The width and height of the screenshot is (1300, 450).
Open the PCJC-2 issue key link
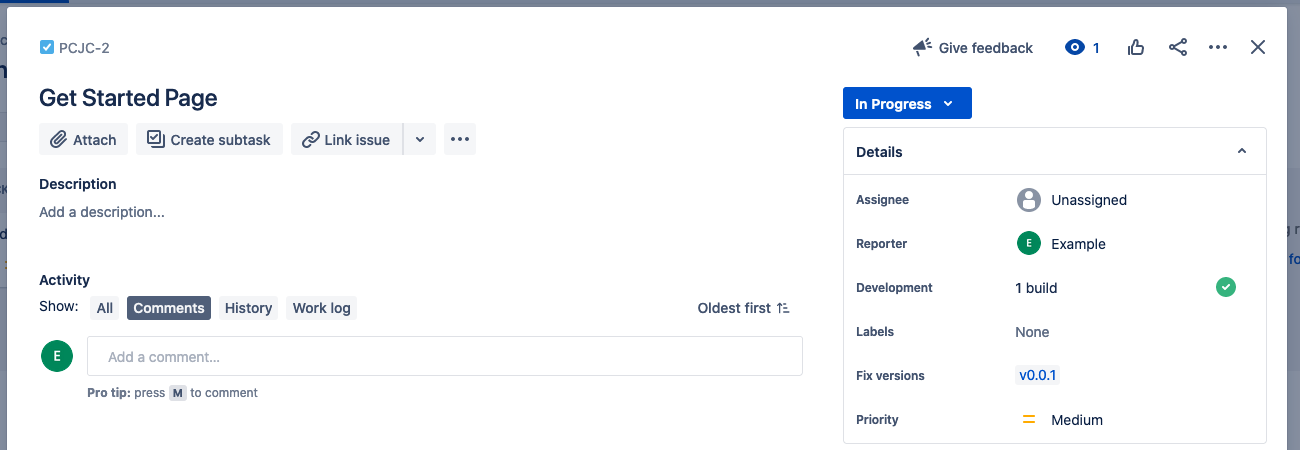tap(84, 47)
